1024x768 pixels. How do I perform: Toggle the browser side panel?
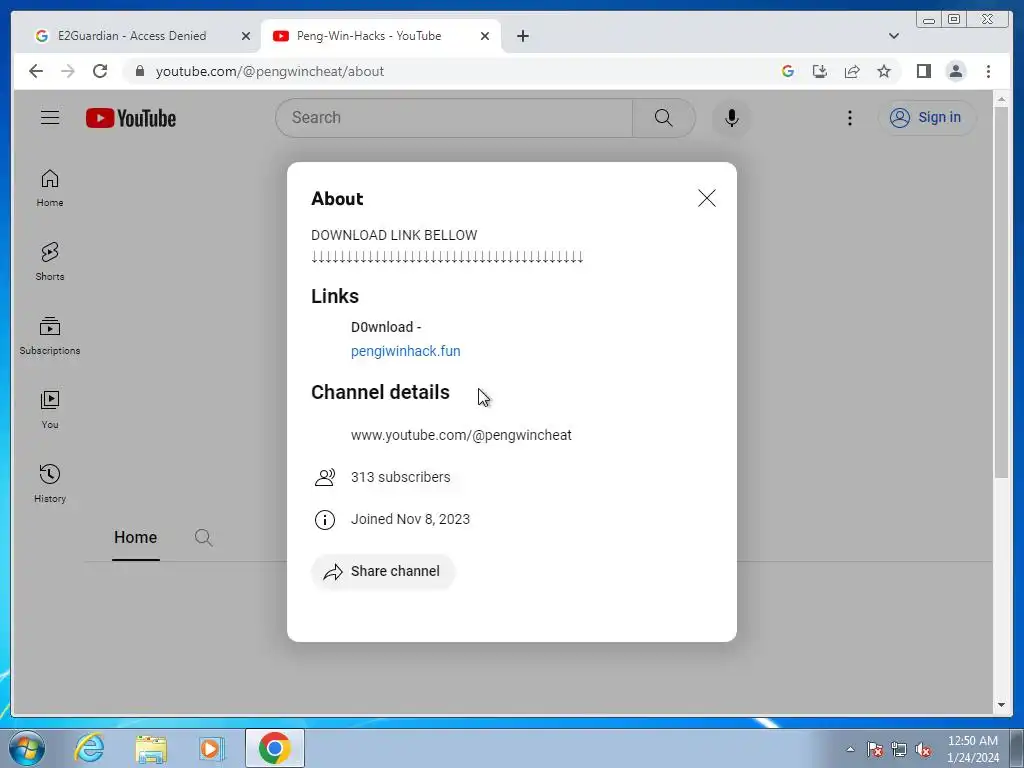pos(923,71)
